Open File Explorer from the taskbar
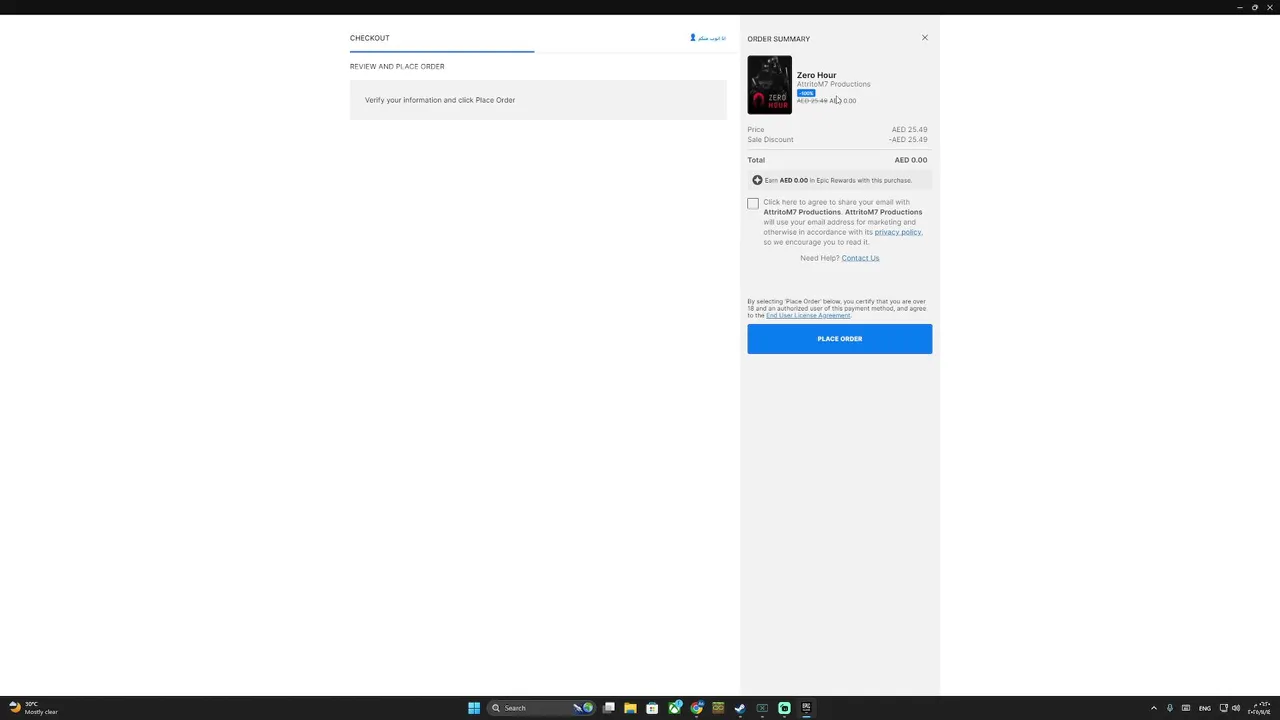Screen dimensions: 1280x720 [630, 708]
